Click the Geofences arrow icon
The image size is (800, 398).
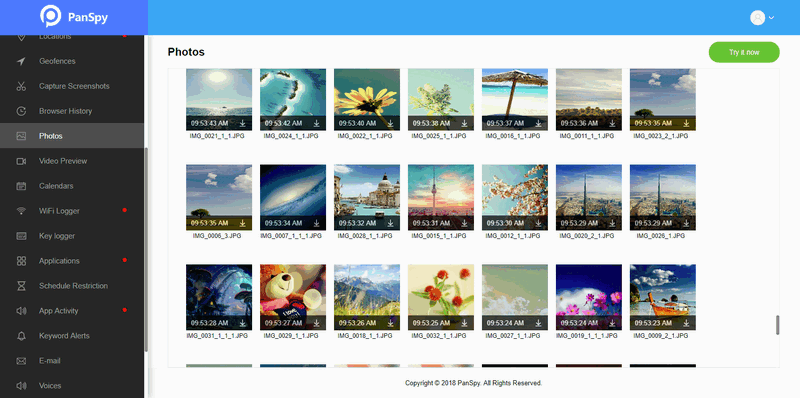[21, 61]
